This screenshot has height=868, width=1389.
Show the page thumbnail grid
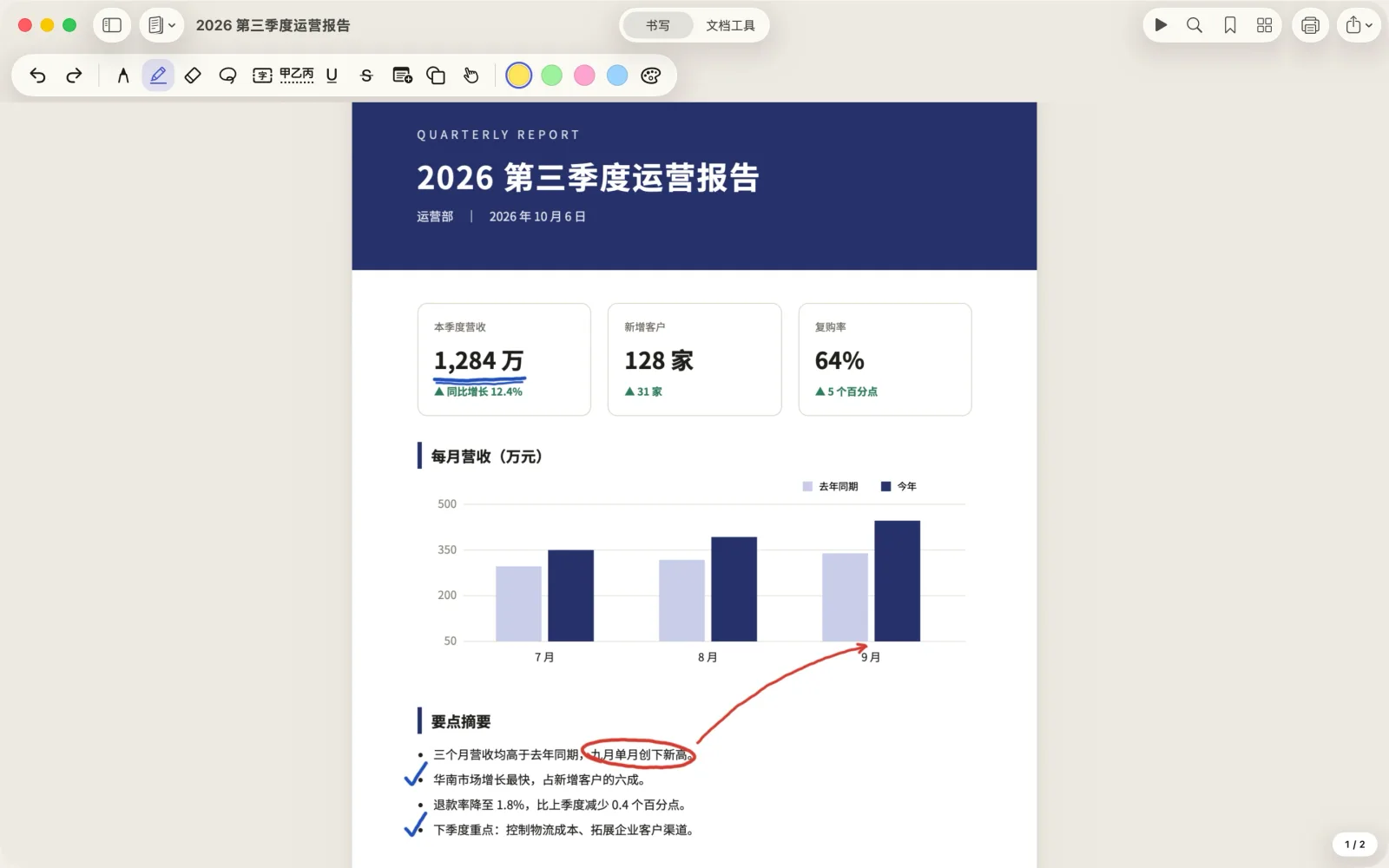(1265, 25)
